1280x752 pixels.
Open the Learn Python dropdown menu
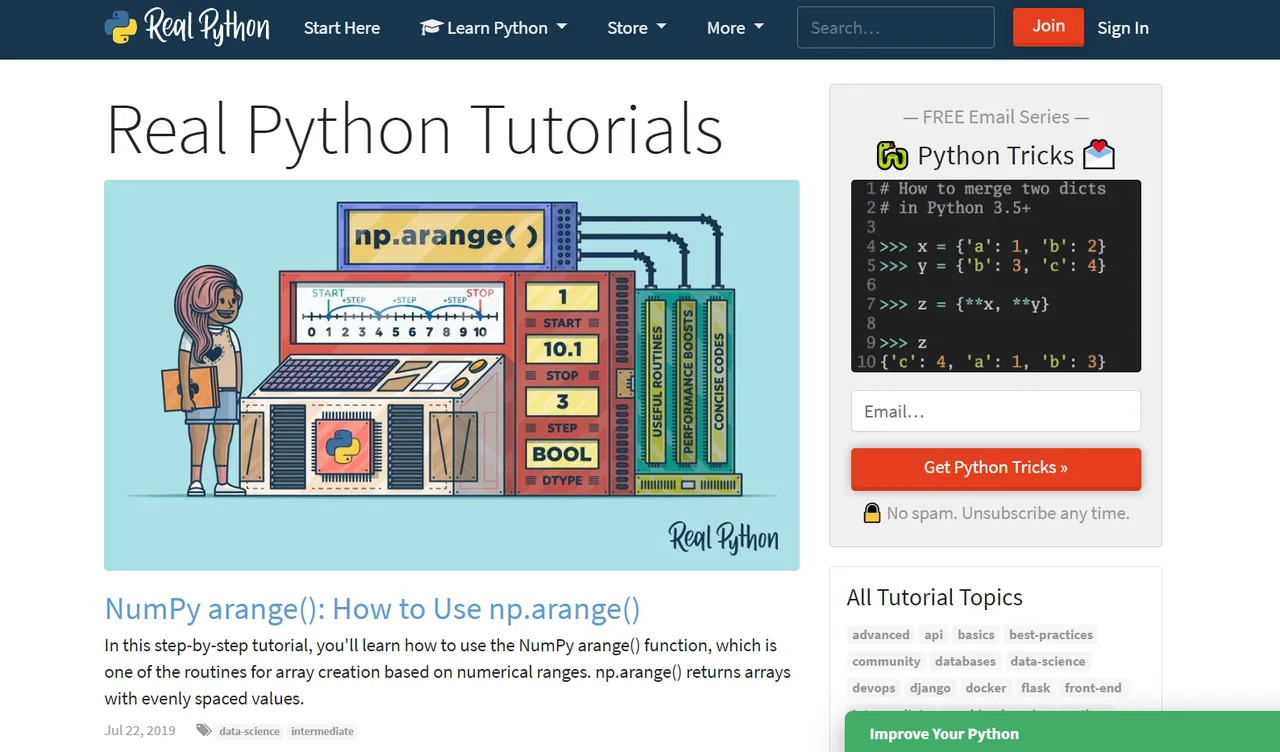(494, 28)
